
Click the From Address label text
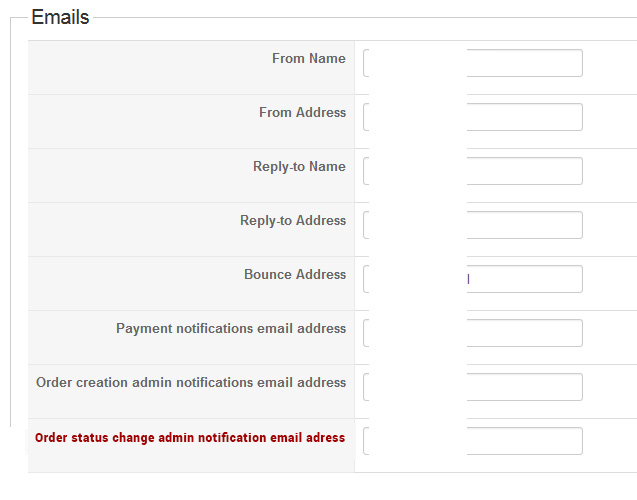pyautogui.click(x=302, y=113)
